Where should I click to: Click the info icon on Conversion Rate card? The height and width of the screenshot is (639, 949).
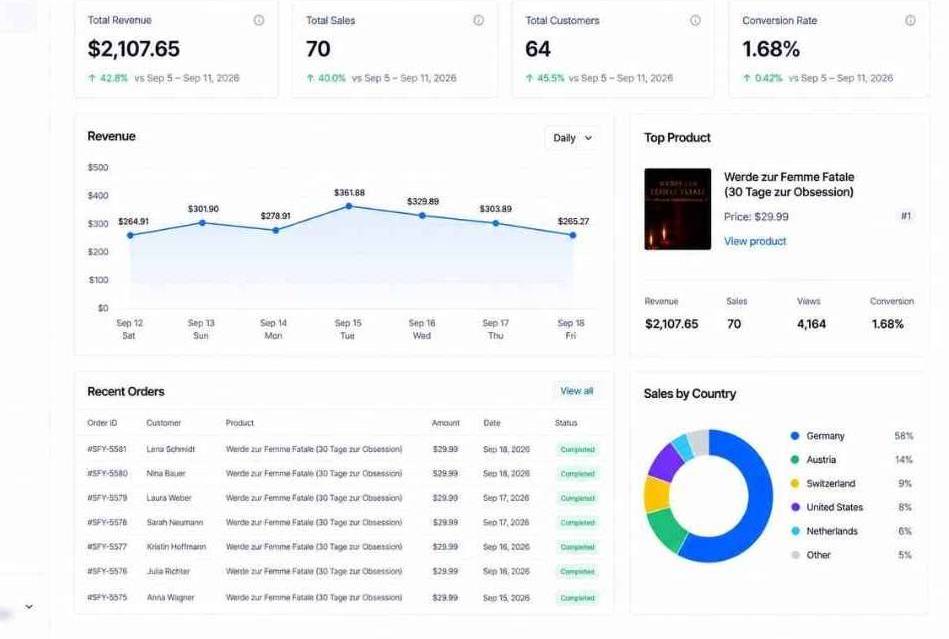pos(910,20)
